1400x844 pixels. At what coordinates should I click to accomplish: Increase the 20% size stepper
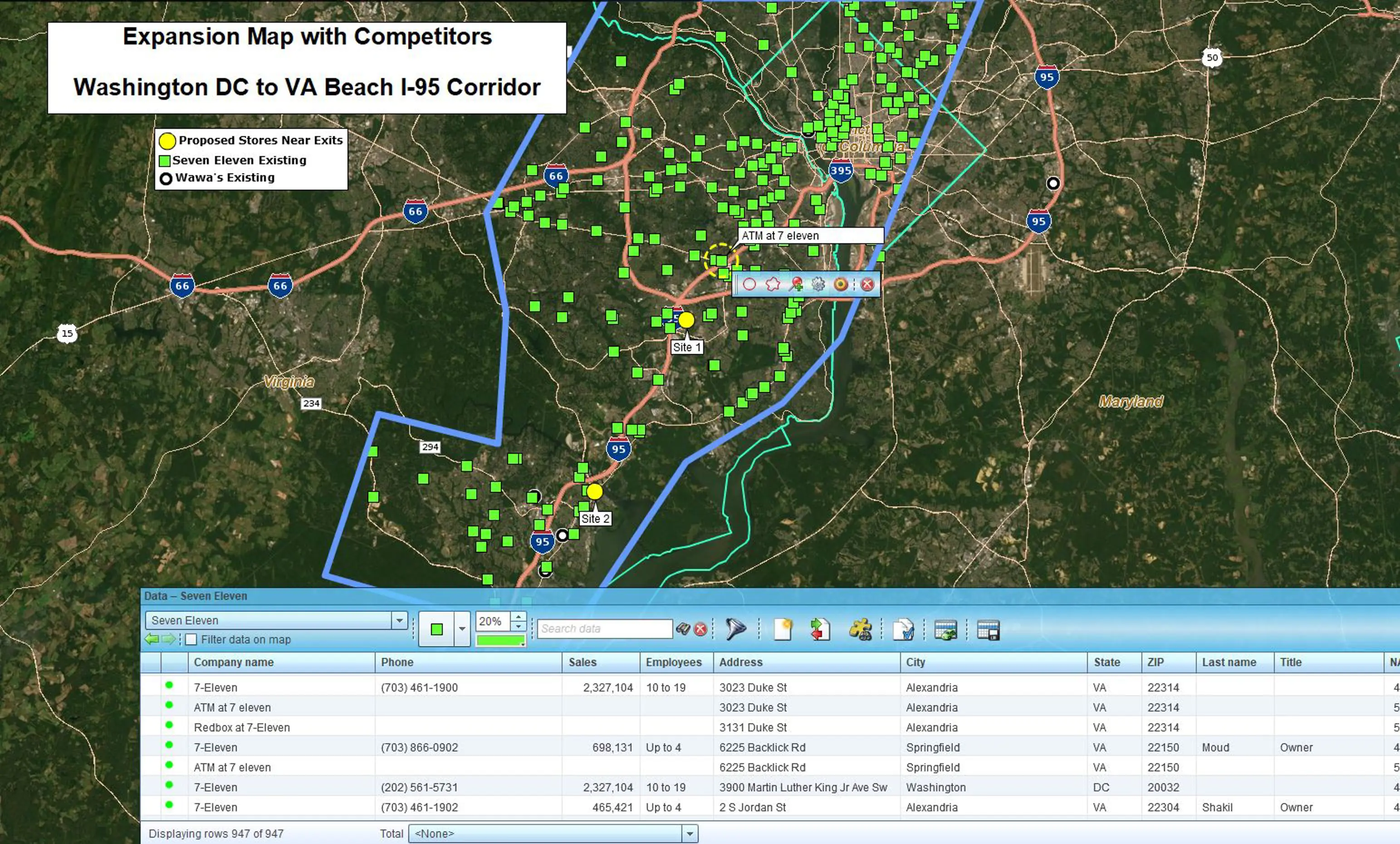[518, 617]
